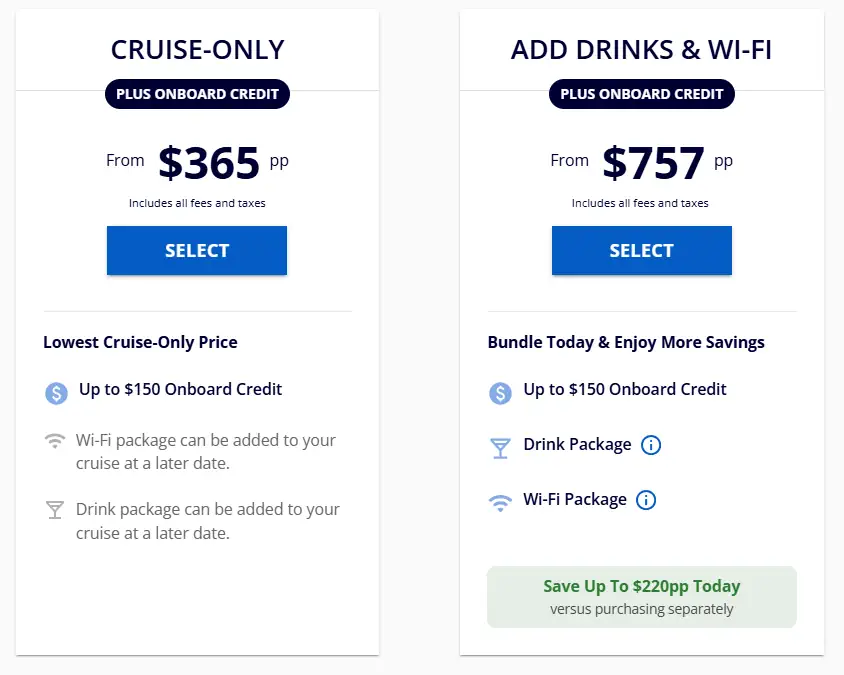
Task: Click the ADD DRINKS & WI-FI heading
Action: click(x=641, y=50)
